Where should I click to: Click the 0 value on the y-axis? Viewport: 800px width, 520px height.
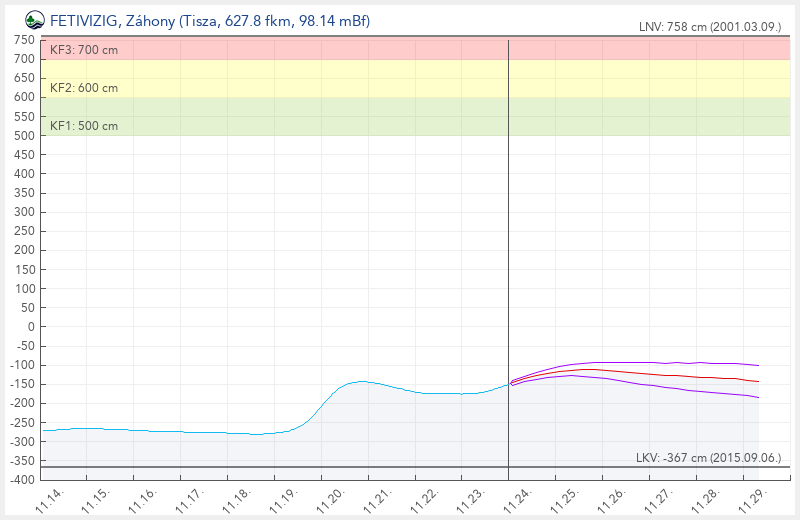point(30,326)
